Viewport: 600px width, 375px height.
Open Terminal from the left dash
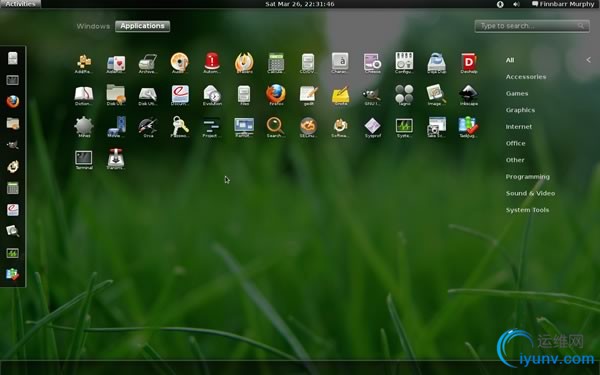pyautogui.click(x=13, y=80)
